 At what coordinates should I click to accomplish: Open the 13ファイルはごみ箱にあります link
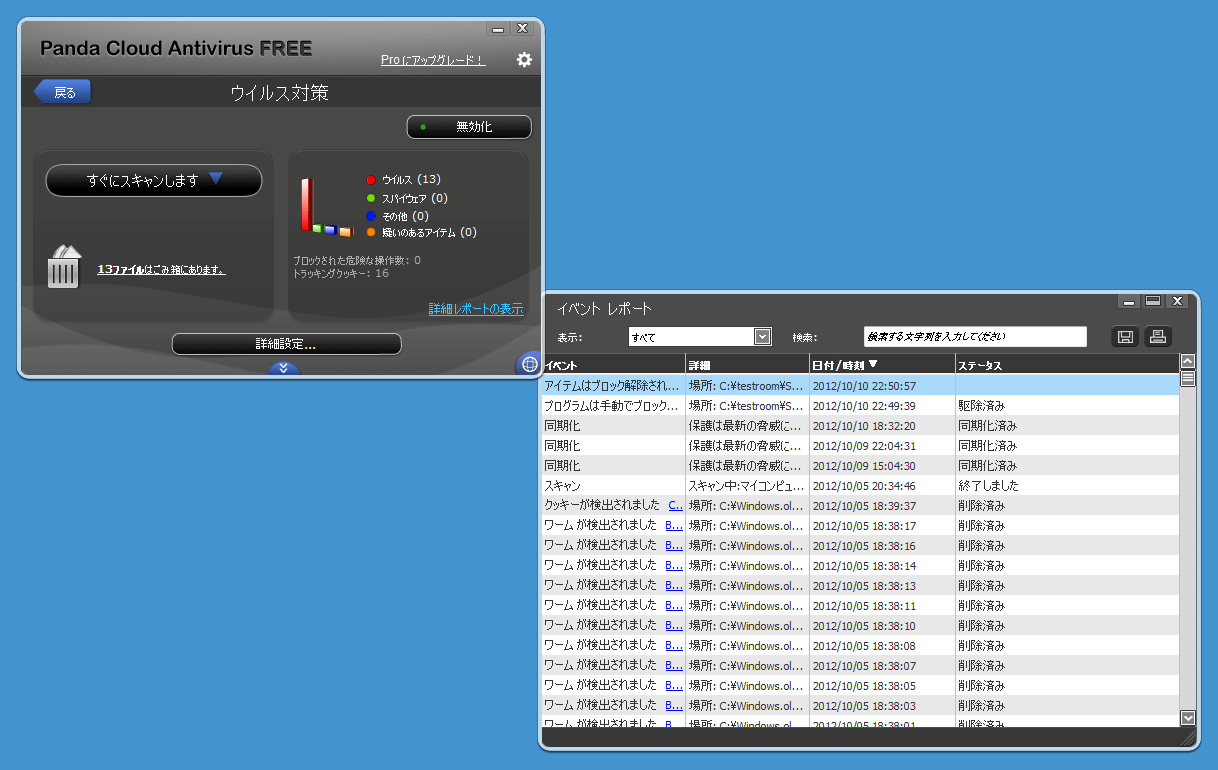coord(161,270)
